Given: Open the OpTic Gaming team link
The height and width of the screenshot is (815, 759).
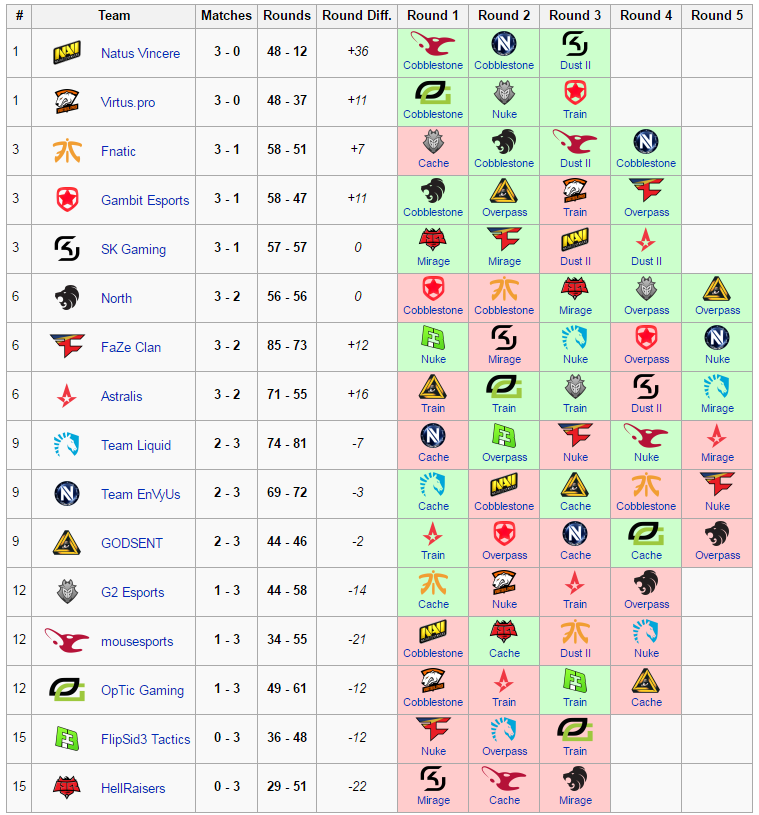Looking at the screenshot, I should tap(142, 690).
